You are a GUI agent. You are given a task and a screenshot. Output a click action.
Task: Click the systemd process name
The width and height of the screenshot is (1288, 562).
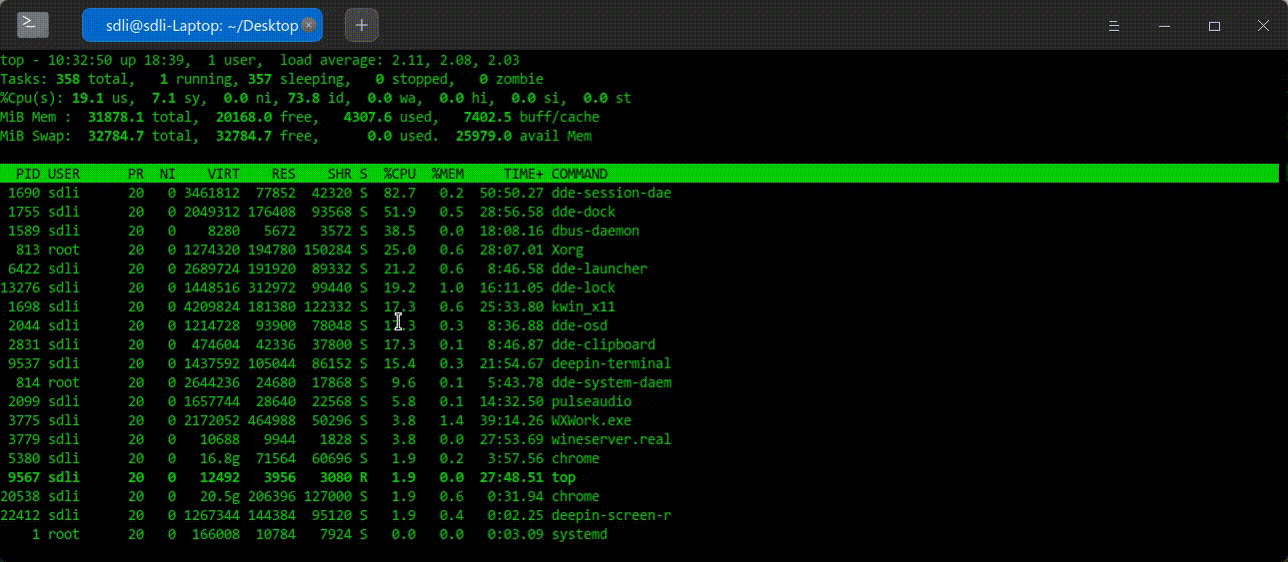(580, 535)
